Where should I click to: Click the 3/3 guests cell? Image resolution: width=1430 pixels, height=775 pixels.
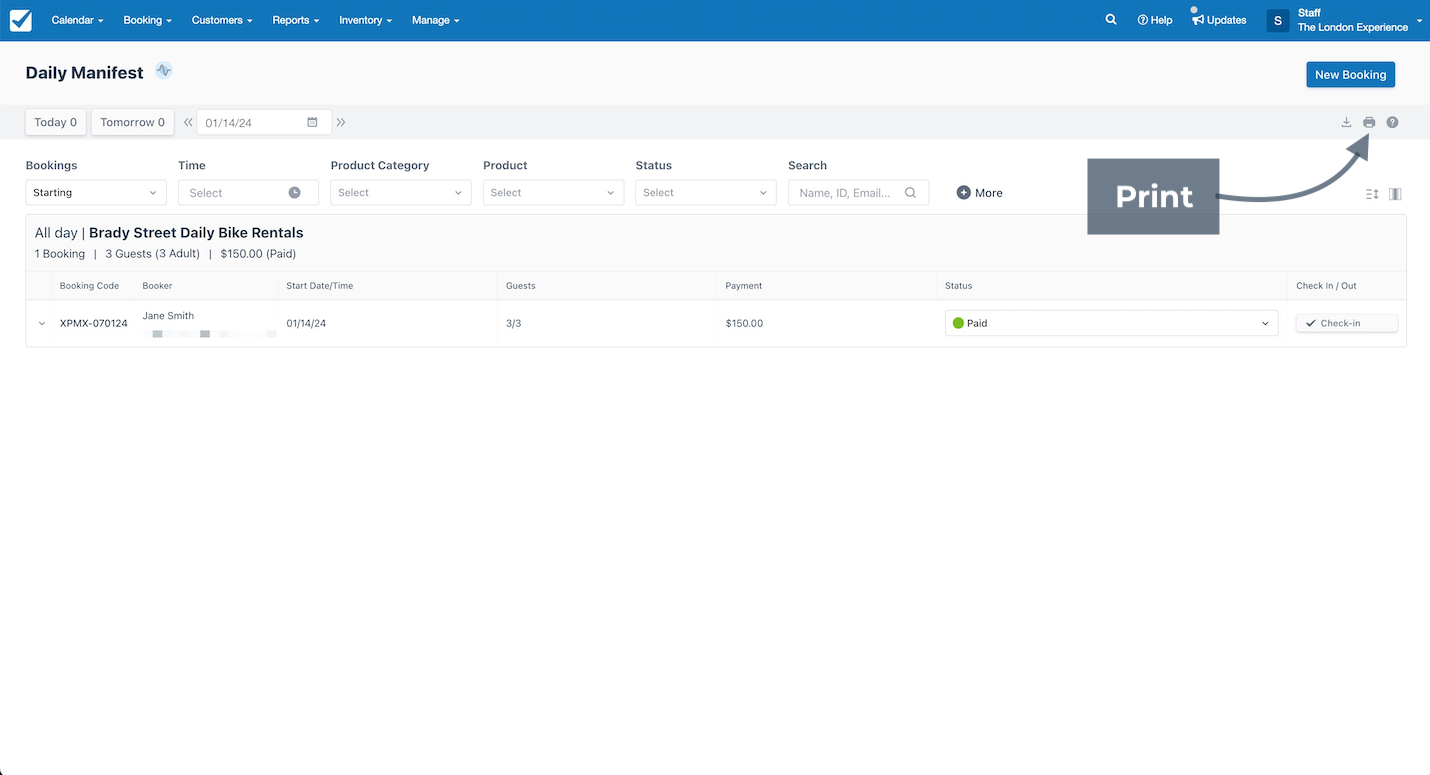coord(513,324)
